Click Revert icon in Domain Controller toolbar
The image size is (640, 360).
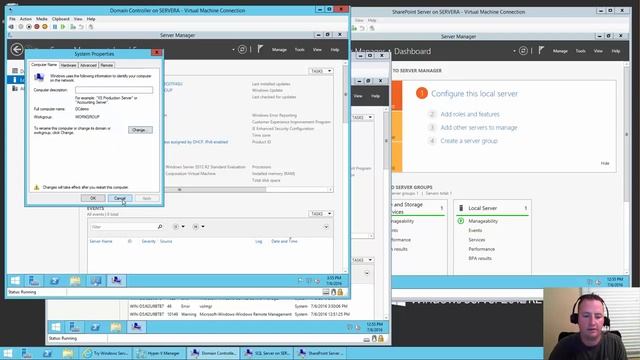coord(81,27)
